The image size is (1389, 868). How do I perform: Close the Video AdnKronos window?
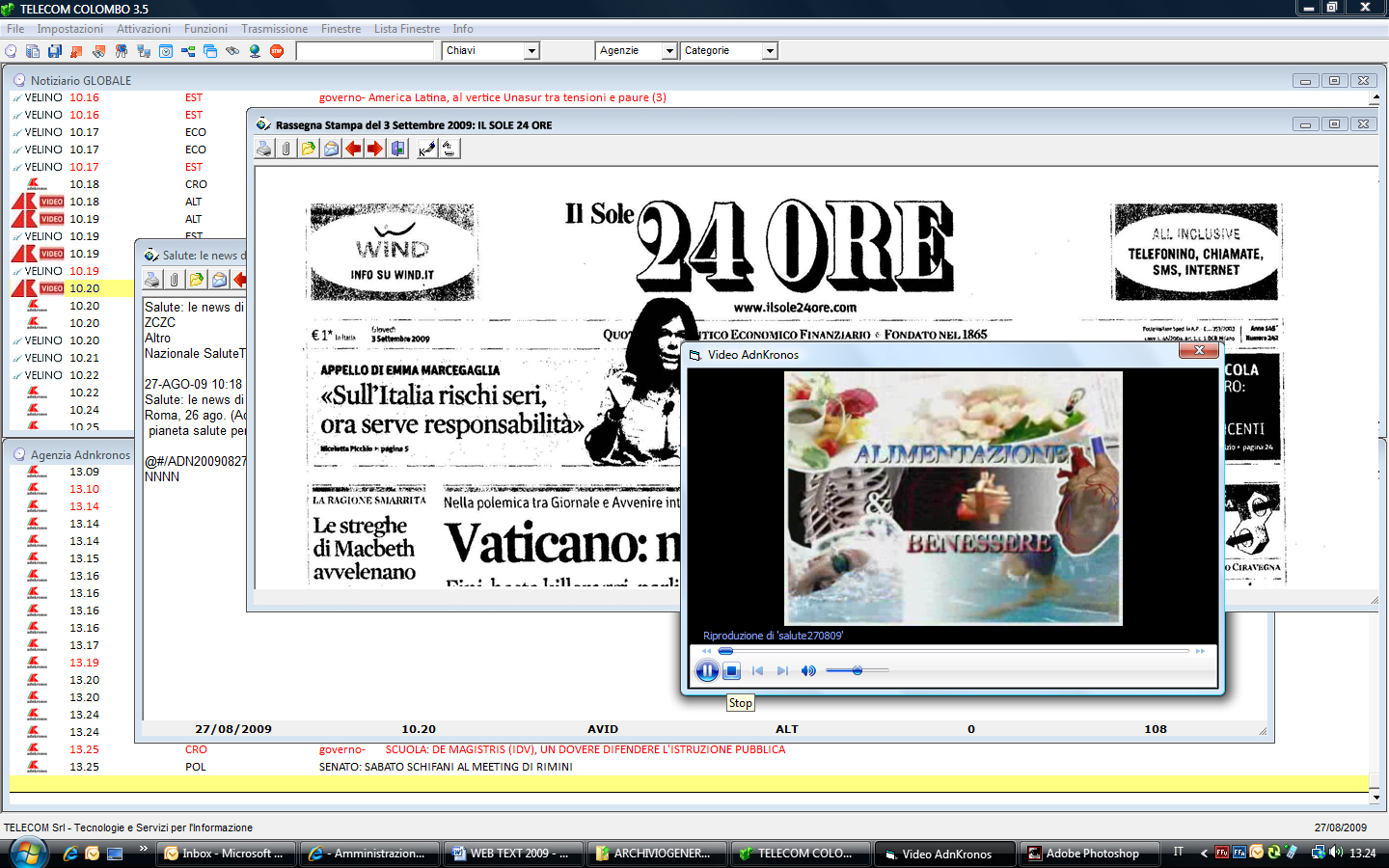1199,351
